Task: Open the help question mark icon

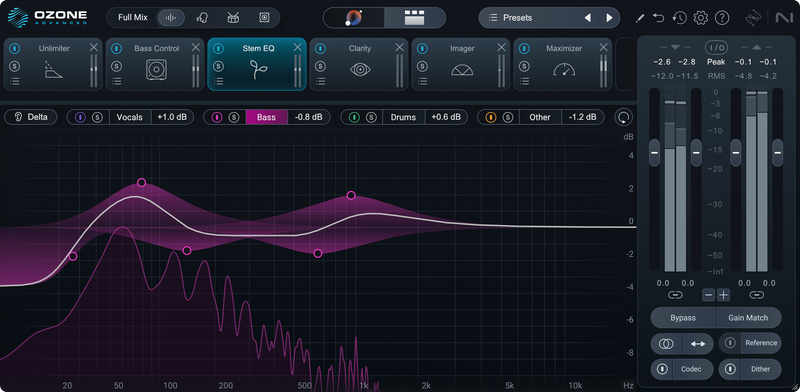Action: pos(722,18)
